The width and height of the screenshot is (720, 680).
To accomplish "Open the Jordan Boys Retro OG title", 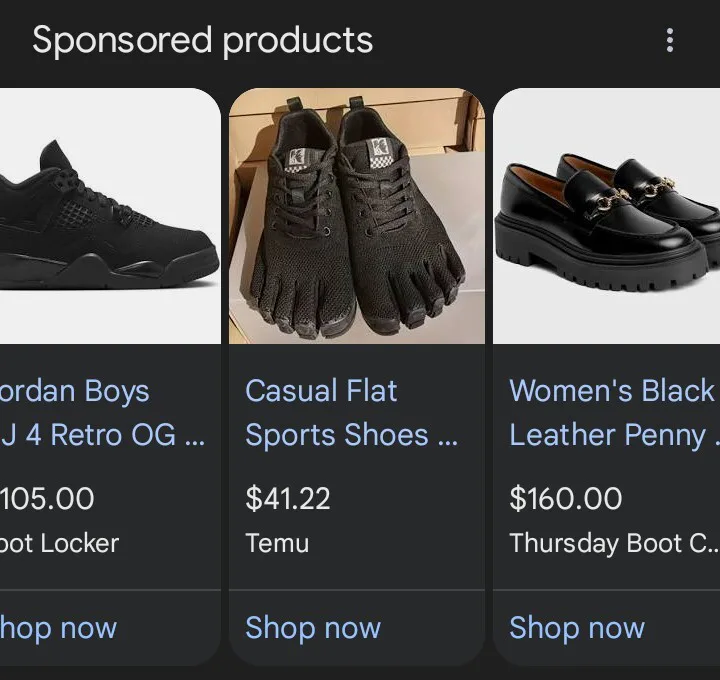I will [100, 412].
